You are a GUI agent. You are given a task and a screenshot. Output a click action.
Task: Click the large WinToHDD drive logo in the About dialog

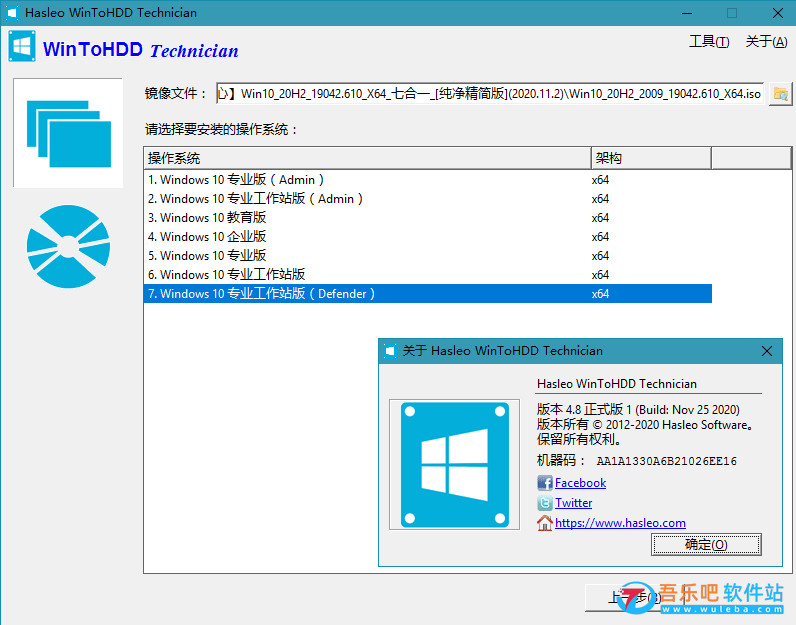point(454,465)
